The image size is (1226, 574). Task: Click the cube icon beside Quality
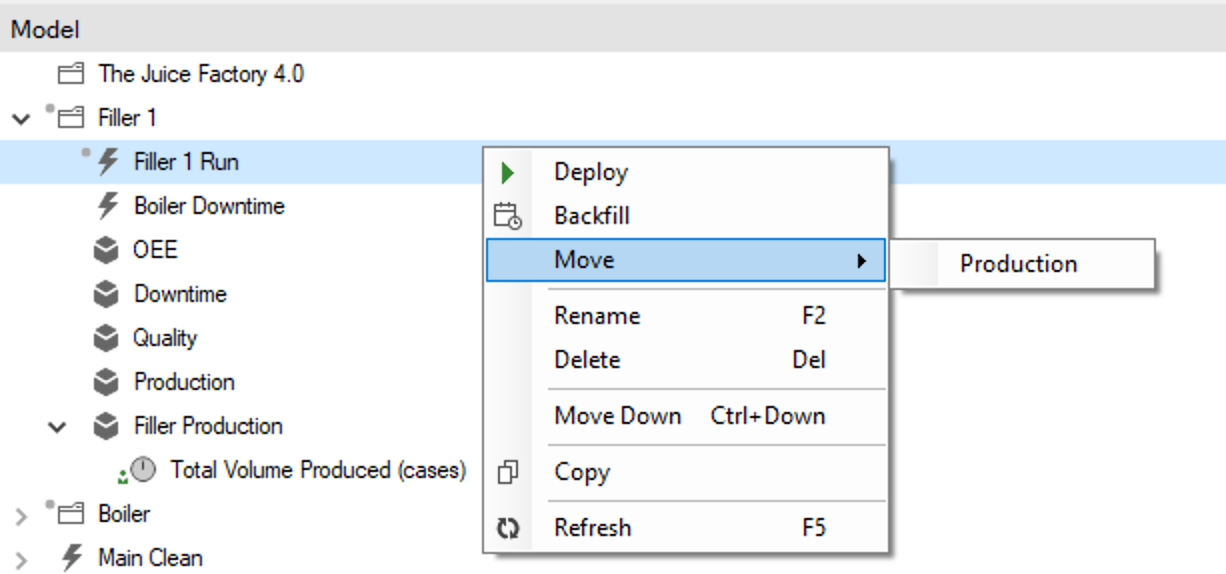coord(106,338)
